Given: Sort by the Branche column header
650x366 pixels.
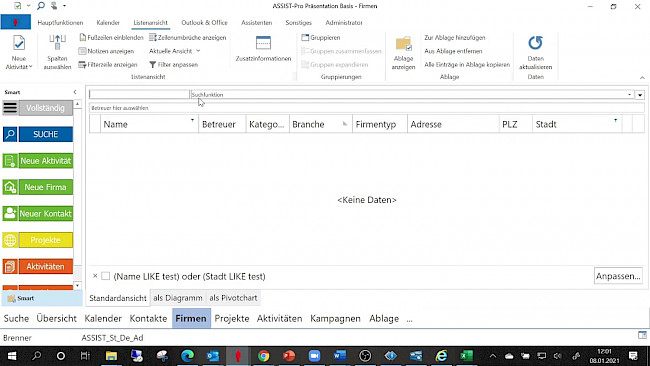Looking at the screenshot, I should 320,124.
